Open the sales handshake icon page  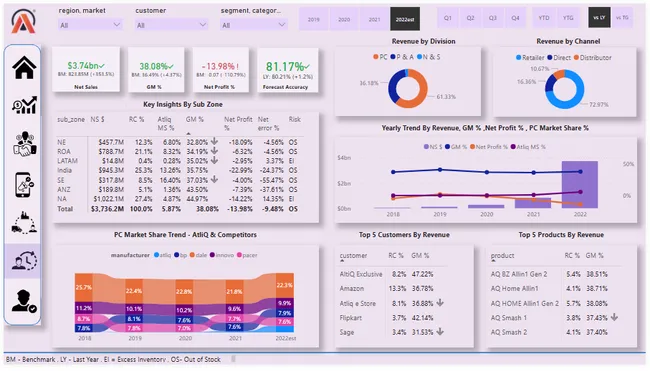(24, 144)
